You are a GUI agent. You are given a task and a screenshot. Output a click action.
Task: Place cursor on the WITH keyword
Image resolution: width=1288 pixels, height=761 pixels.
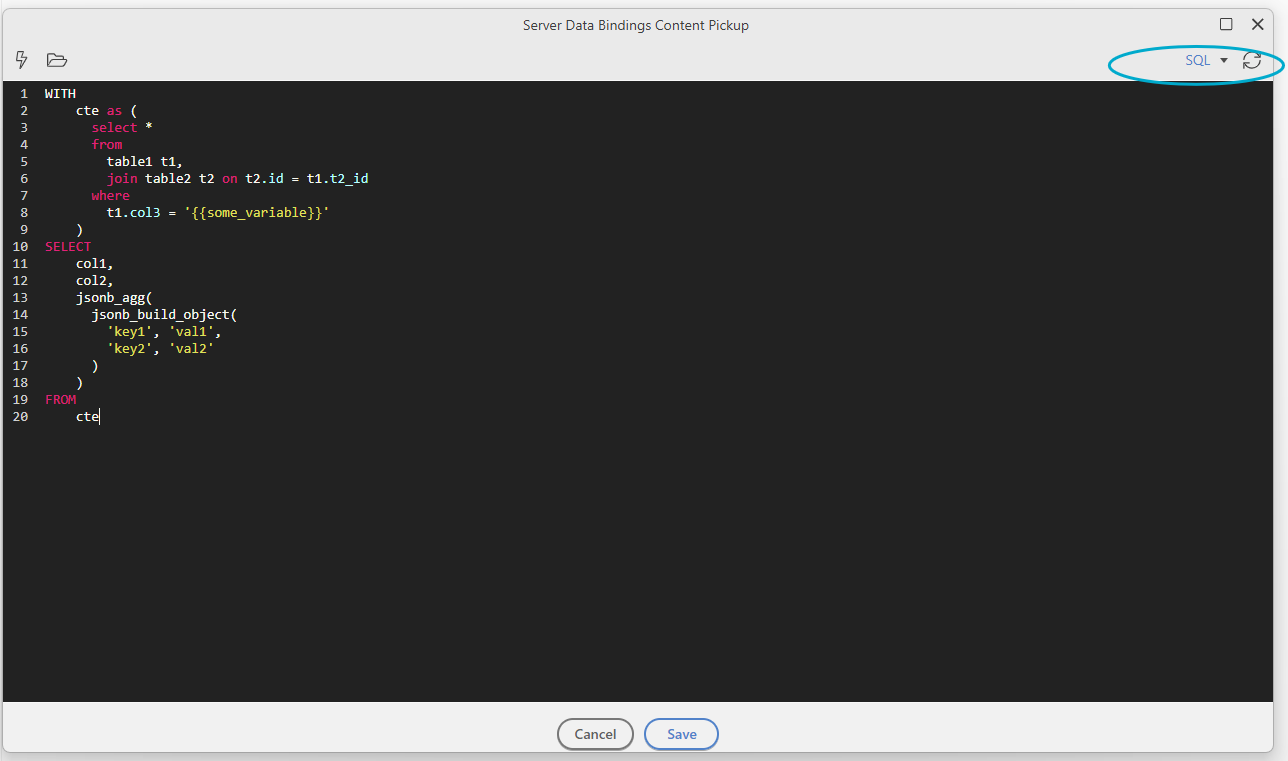60,94
